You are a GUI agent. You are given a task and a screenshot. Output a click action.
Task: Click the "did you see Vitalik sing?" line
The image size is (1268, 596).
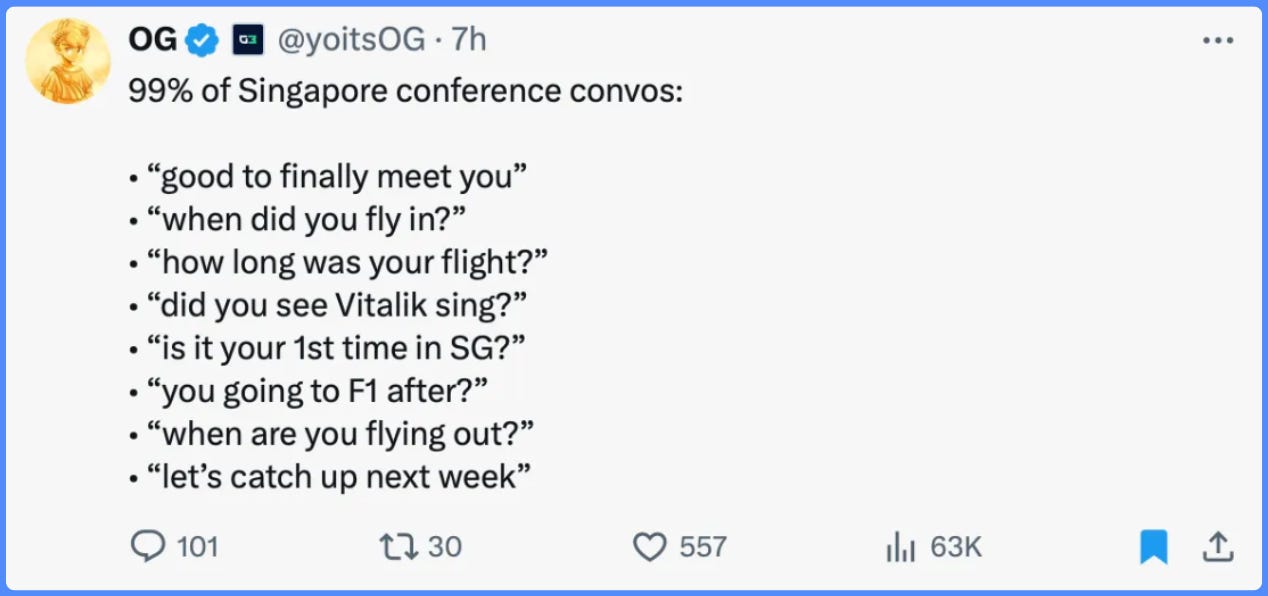pyautogui.click(x=337, y=305)
